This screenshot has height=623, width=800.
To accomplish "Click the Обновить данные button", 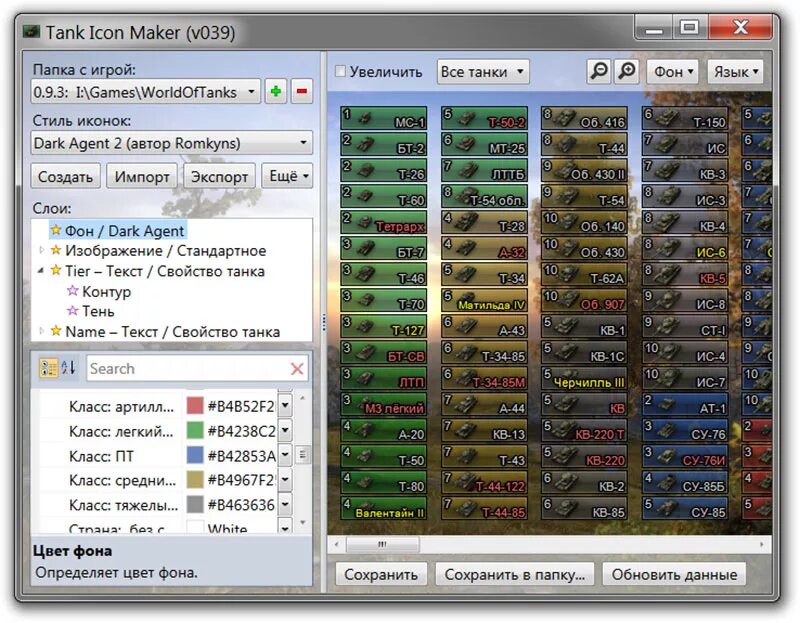I will 674,574.
